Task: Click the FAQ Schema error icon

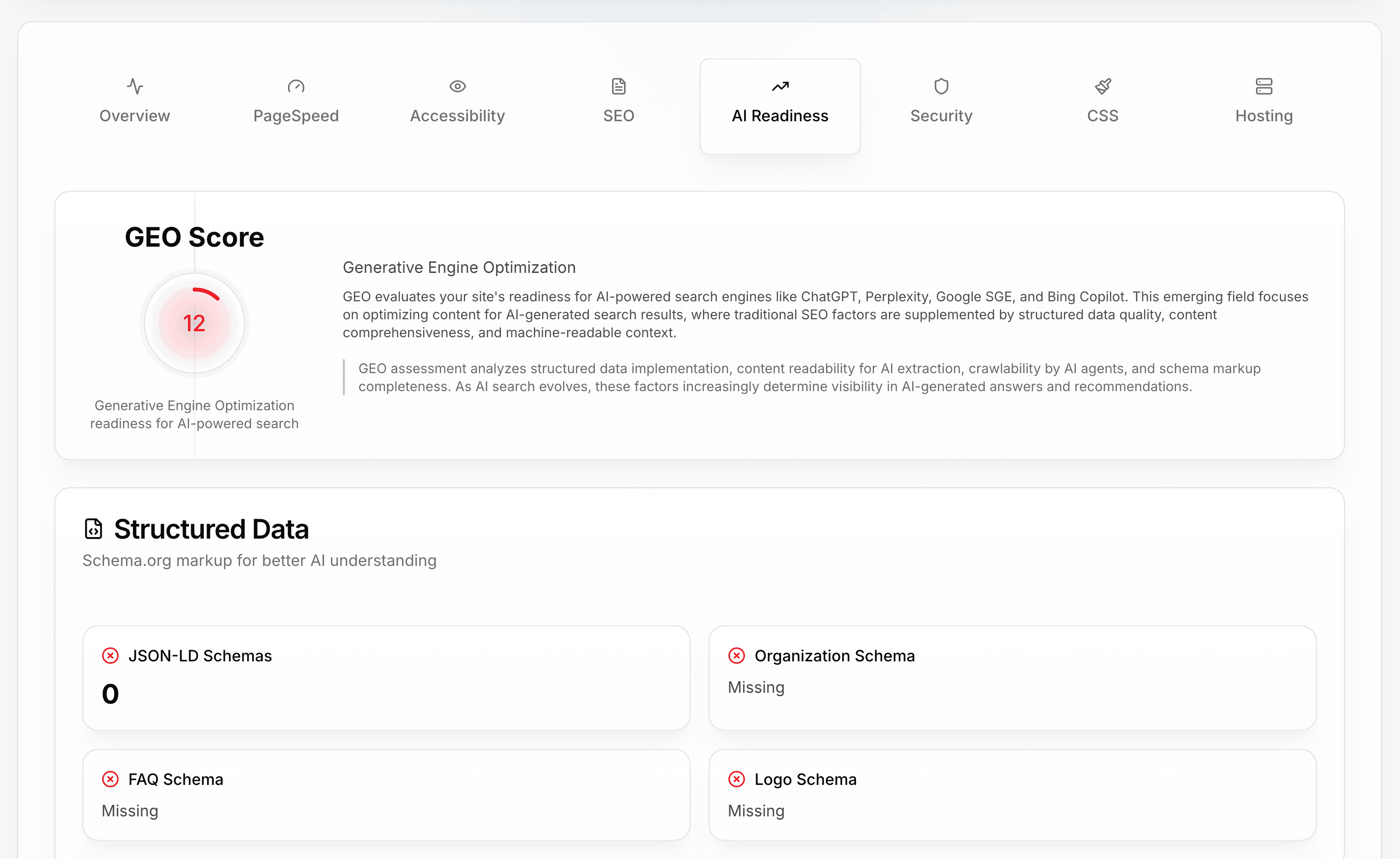Action: [110, 779]
